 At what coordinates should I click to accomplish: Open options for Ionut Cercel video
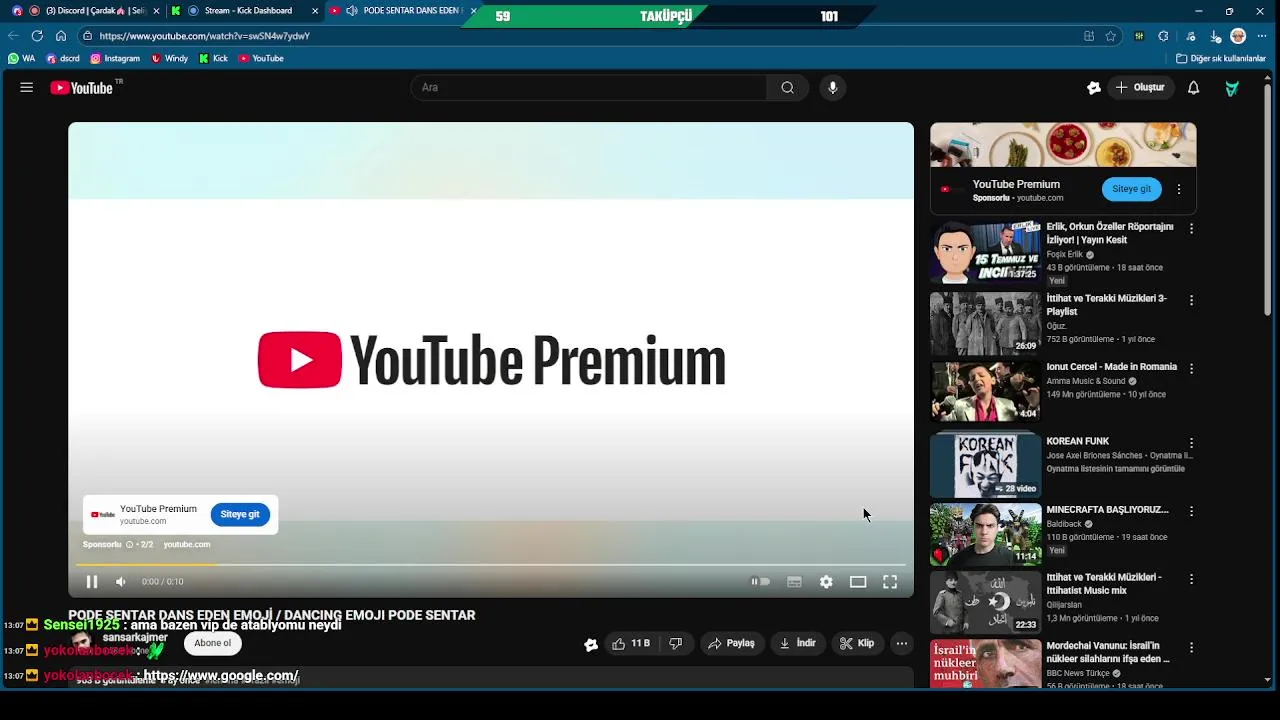[1191, 369]
